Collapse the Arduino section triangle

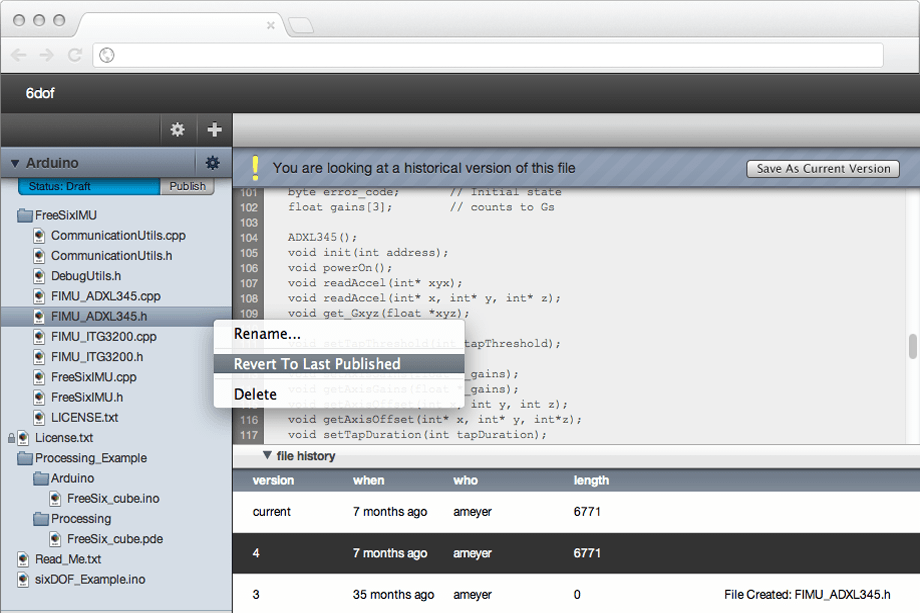(x=15, y=163)
